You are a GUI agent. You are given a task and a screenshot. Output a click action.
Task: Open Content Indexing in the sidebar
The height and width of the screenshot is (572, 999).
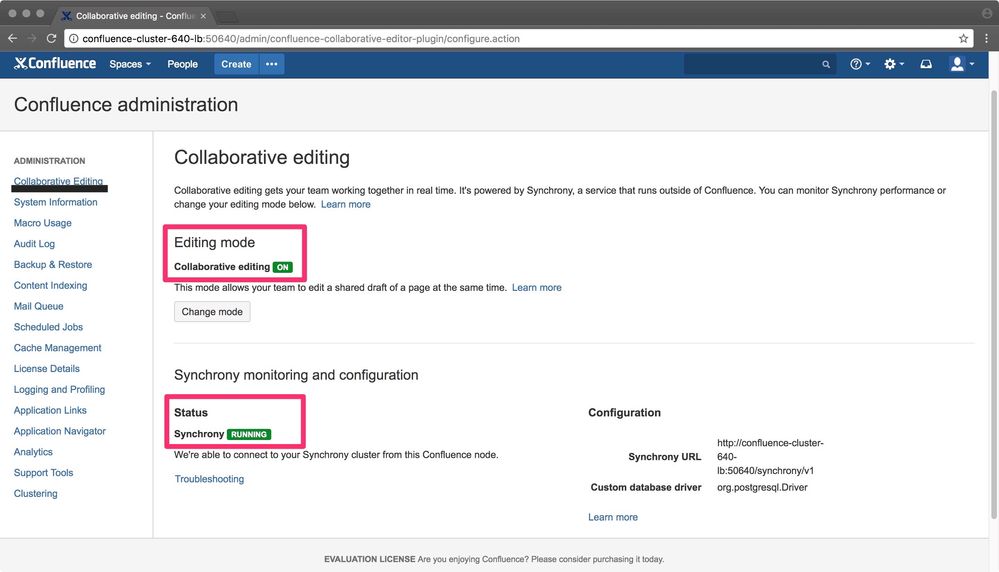coord(50,285)
